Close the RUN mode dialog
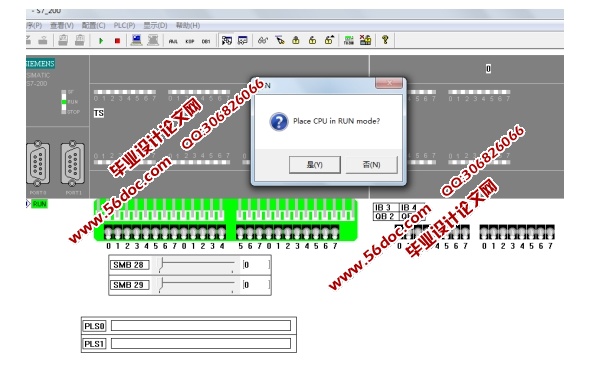The width and height of the screenshot is (613, 383). click(389, 82)
